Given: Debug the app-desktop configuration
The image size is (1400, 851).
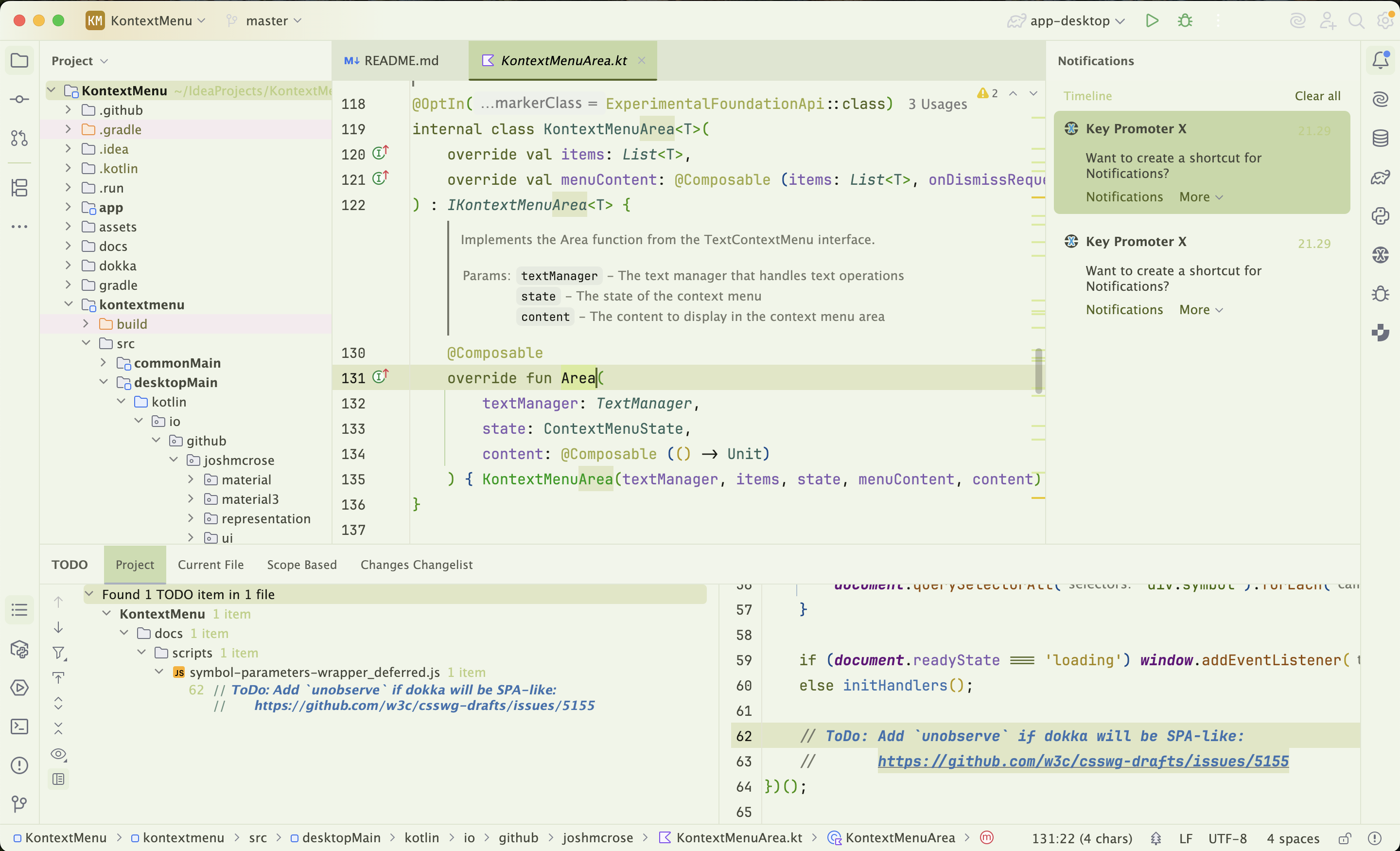Looking at the screenshot, I should point(1185,21).
